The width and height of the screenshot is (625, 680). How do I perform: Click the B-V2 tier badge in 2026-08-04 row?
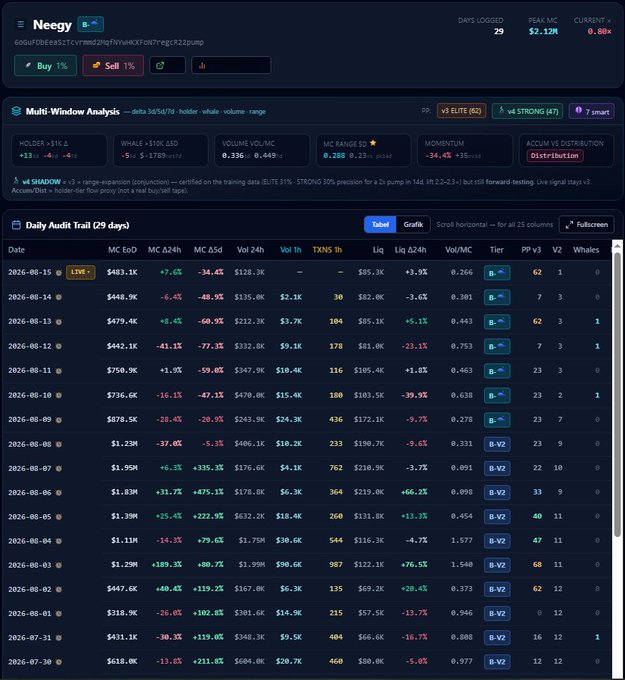click(x=497, y=541)
